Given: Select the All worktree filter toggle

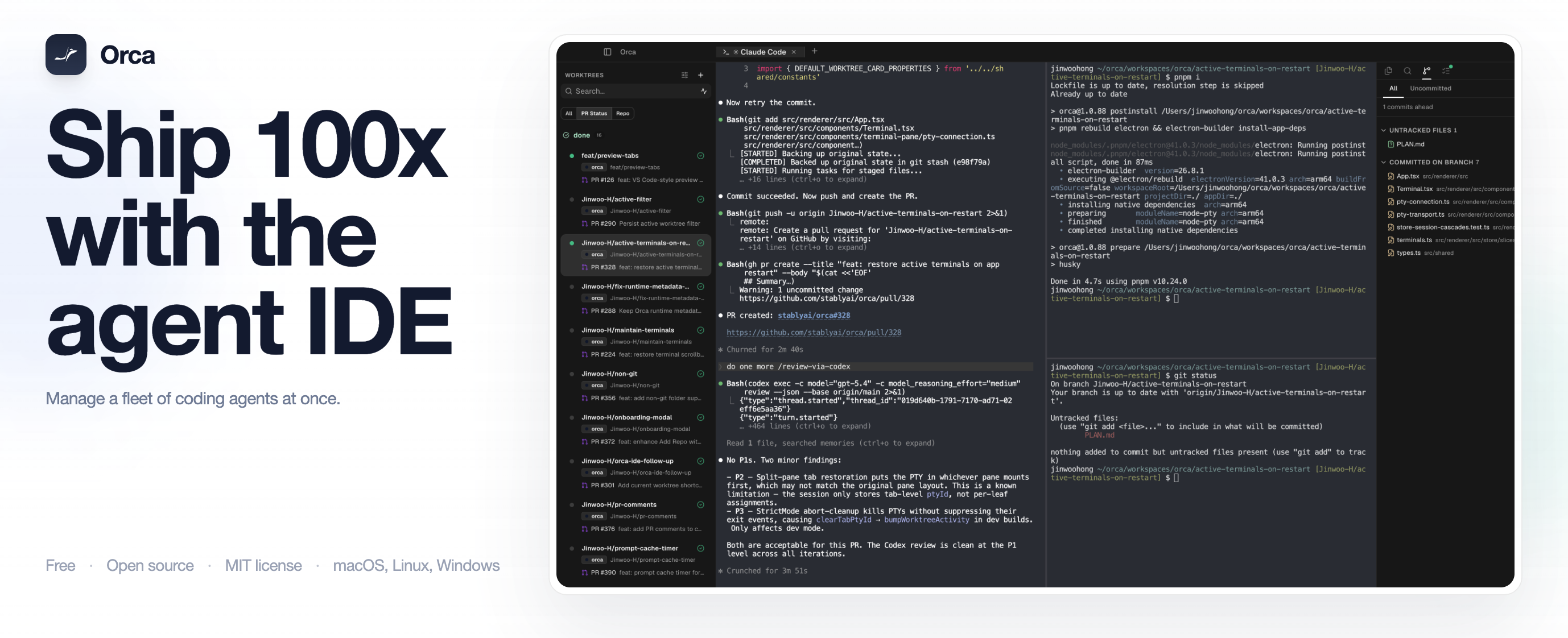Looking at the screenshot, I should [x=568, y=113].
